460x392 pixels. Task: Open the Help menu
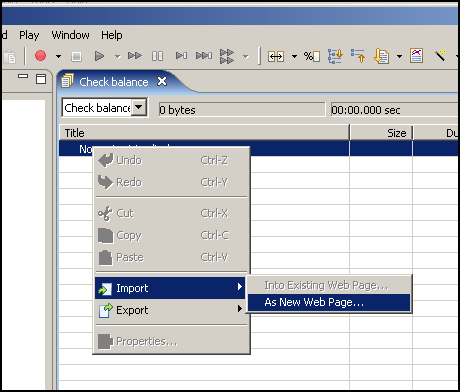[x=112, y=35]
